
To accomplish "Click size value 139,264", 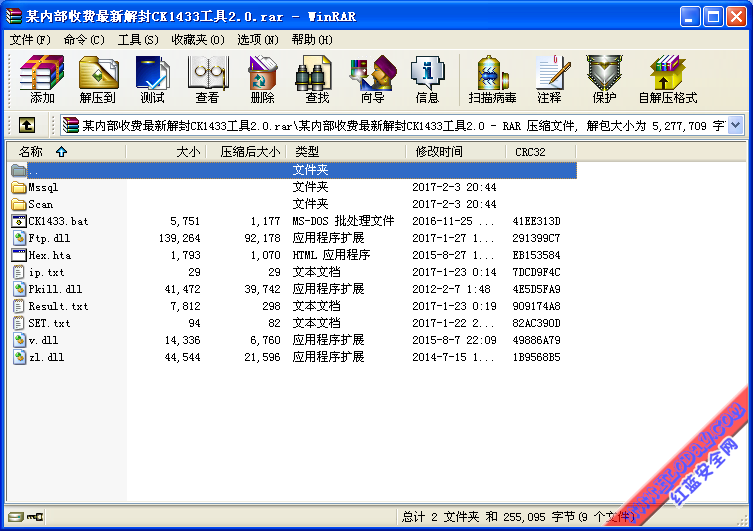I will tap(180, 238).
